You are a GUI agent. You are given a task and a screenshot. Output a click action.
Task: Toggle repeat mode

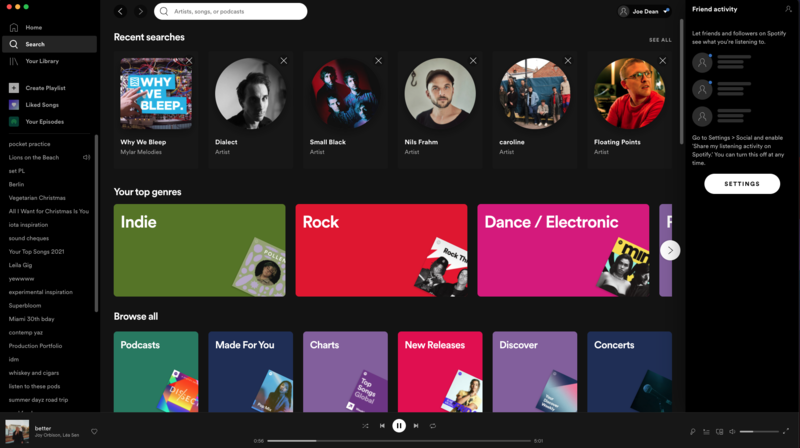[x=433, y=426]
